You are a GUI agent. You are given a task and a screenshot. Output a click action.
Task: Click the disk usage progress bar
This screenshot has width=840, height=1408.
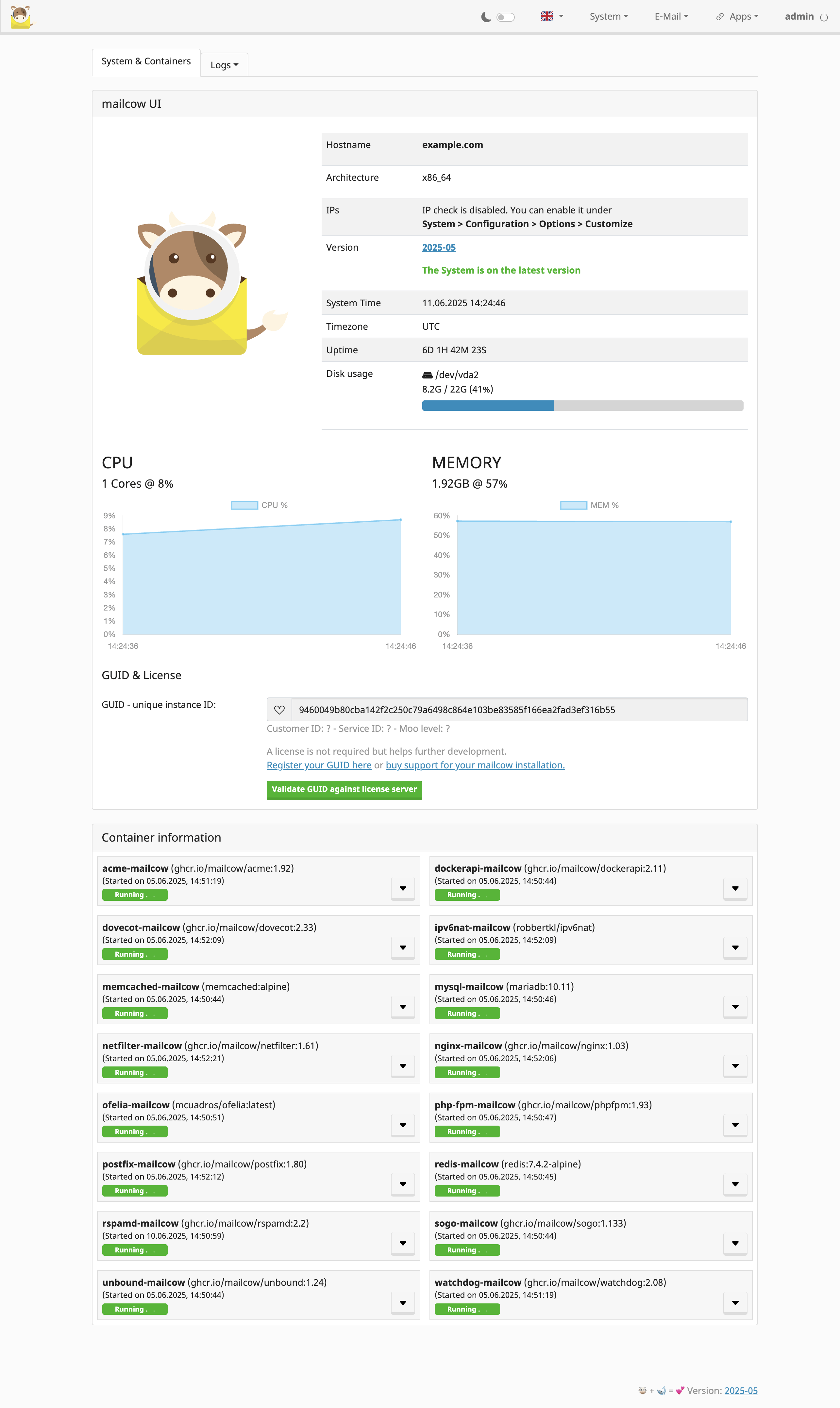coord(582,405)
